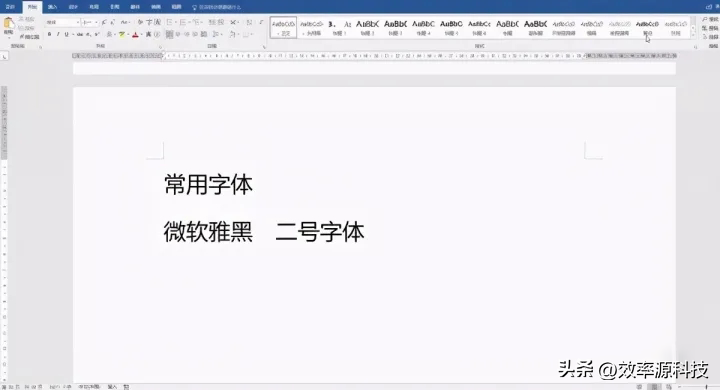This screenshot has width=720, height=390.
Task: Switch to Web Layout view in status bar
Action: coord(669,387)
